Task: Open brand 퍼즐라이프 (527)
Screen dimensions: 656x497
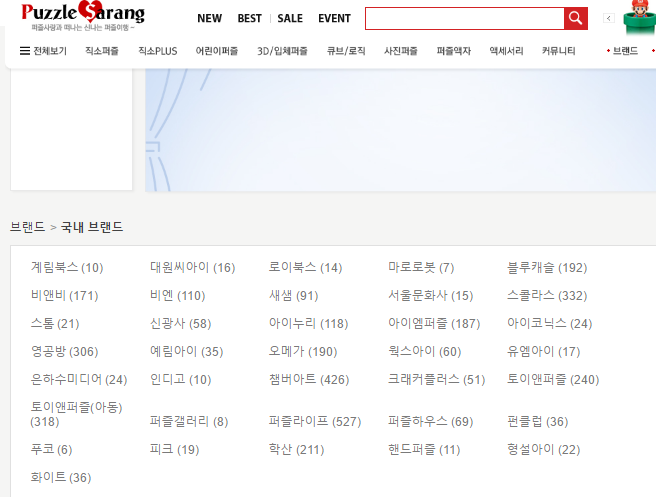Action: (315, 421)
